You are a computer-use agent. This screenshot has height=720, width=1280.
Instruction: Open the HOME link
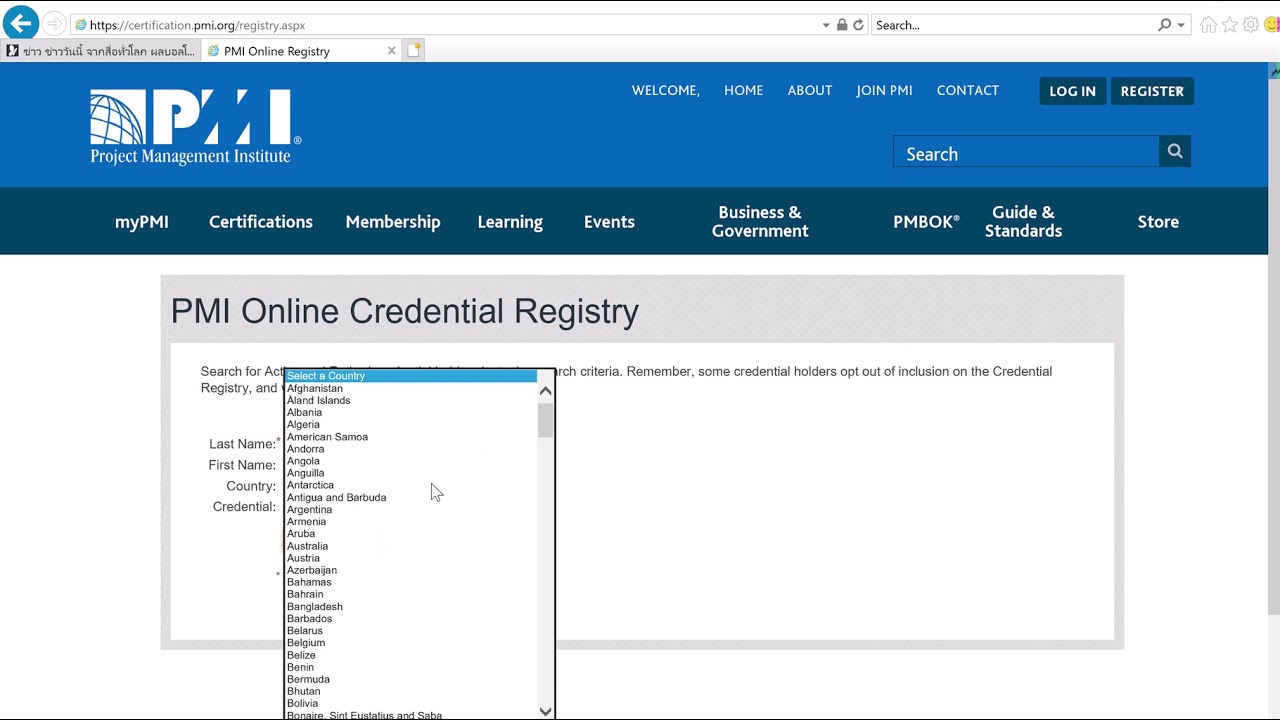click(x=743, y=90)
